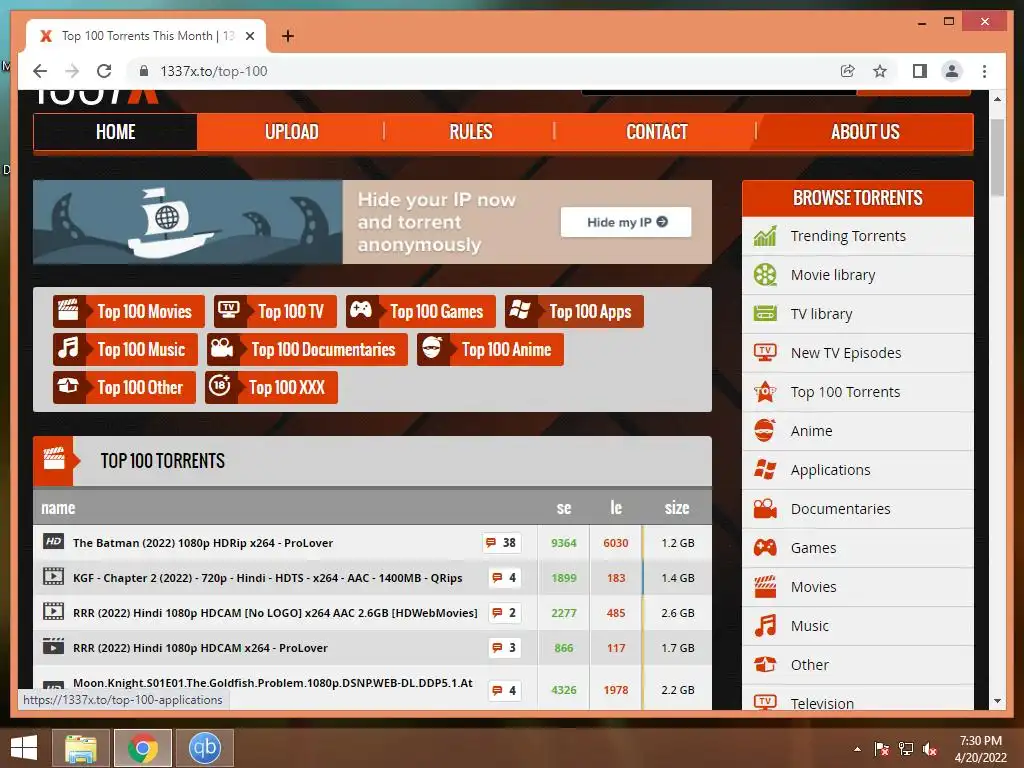Click the Top 100 Apps button
Image resolution: width=1024 pixels, height=768 pixels.
pos(574,312)
